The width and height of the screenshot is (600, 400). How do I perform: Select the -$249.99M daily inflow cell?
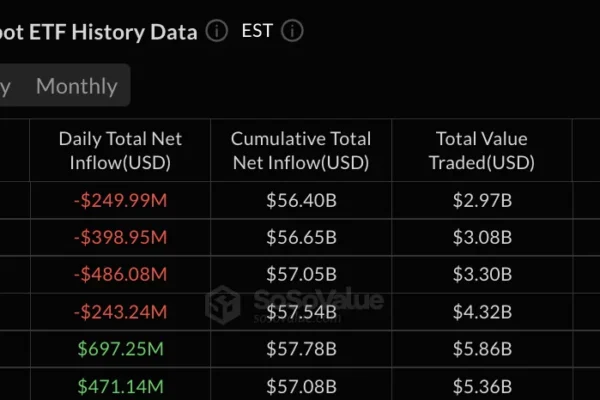point(120,200)
